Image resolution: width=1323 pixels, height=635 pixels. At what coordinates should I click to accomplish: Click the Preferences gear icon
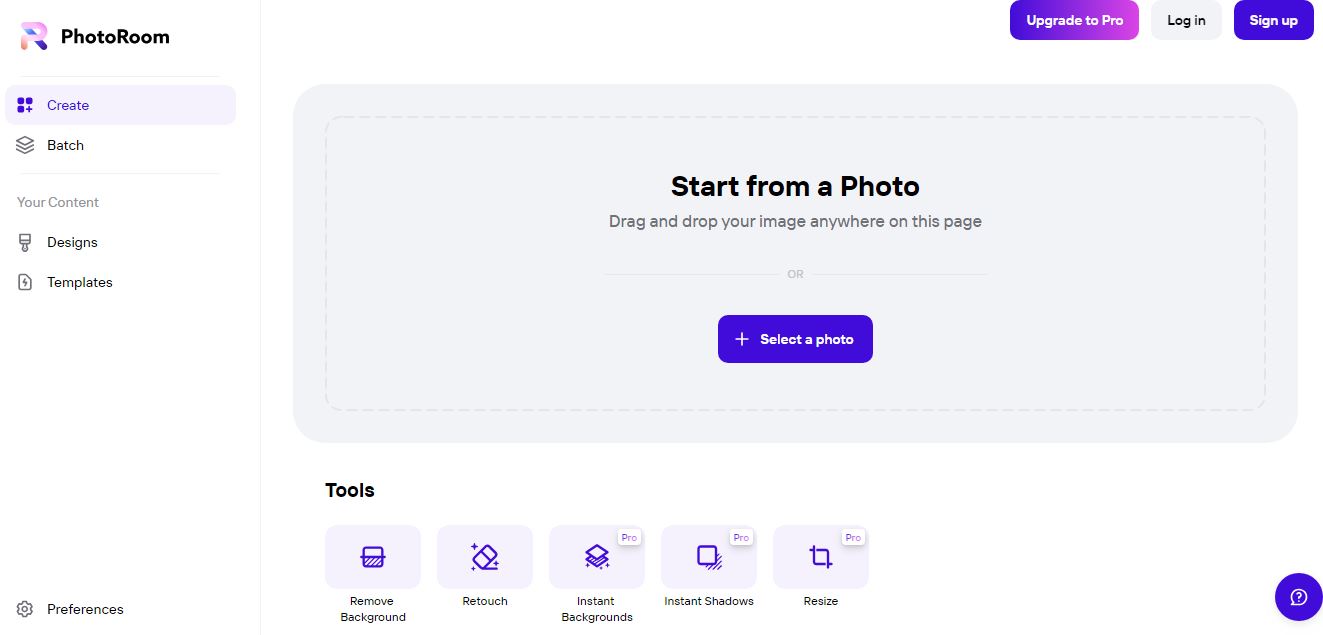[26, 609]
